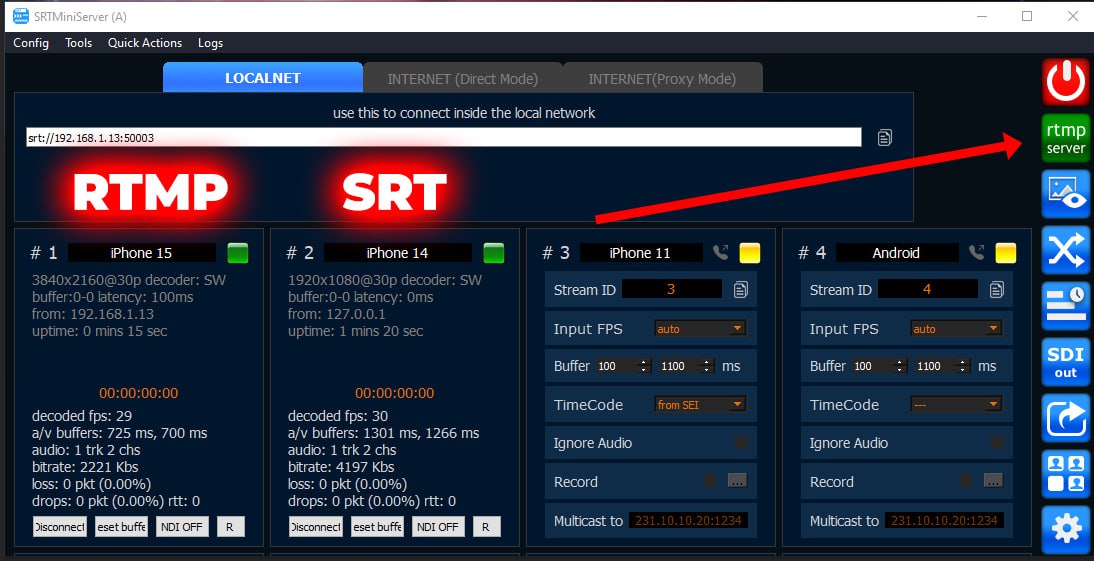
Task: Edit Multicast to address for stream 4
Action: 945,520
